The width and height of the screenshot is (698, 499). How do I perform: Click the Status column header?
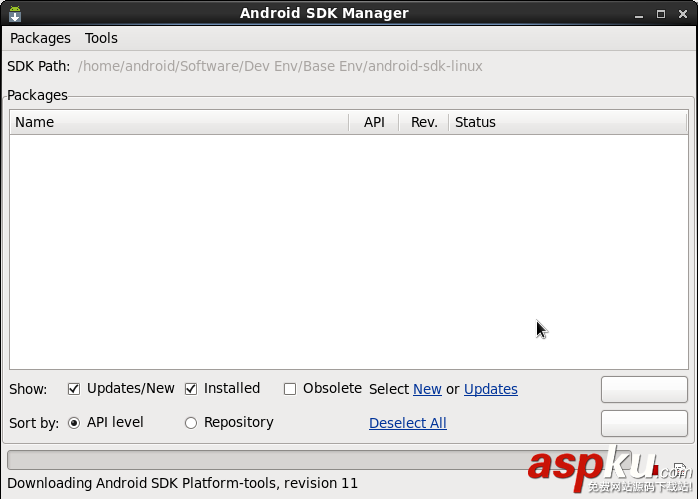point(568,122)
